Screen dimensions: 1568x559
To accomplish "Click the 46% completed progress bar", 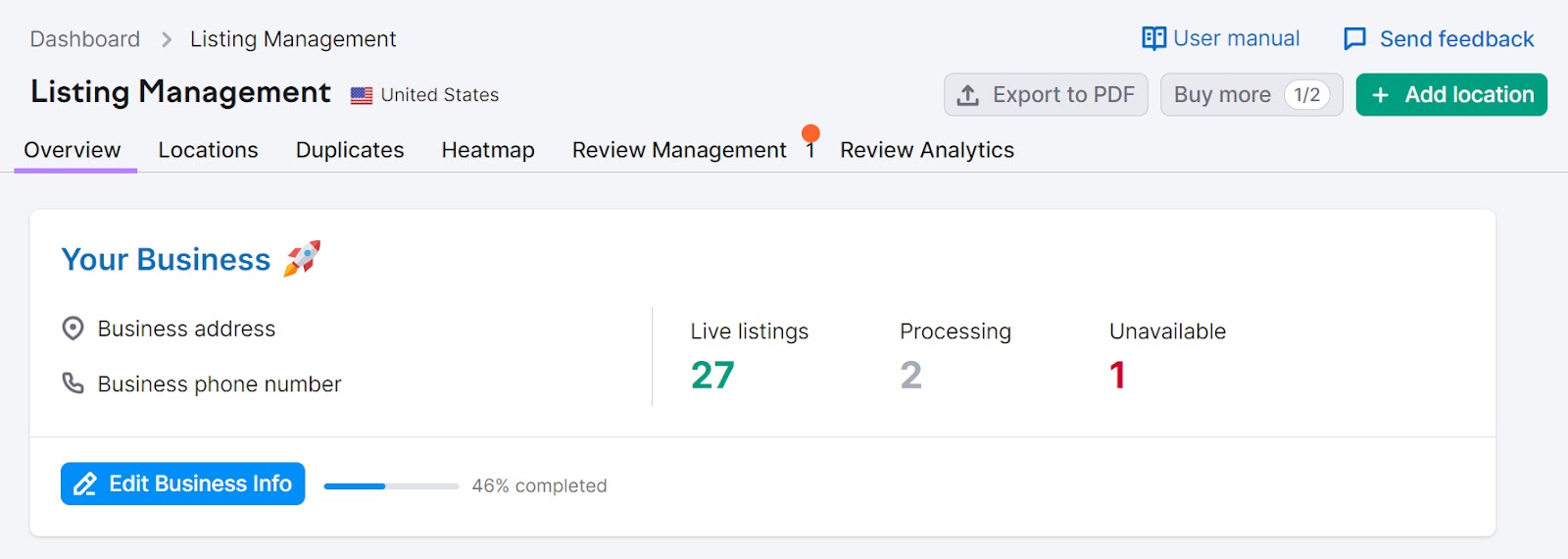I will [x=391, y=485].
